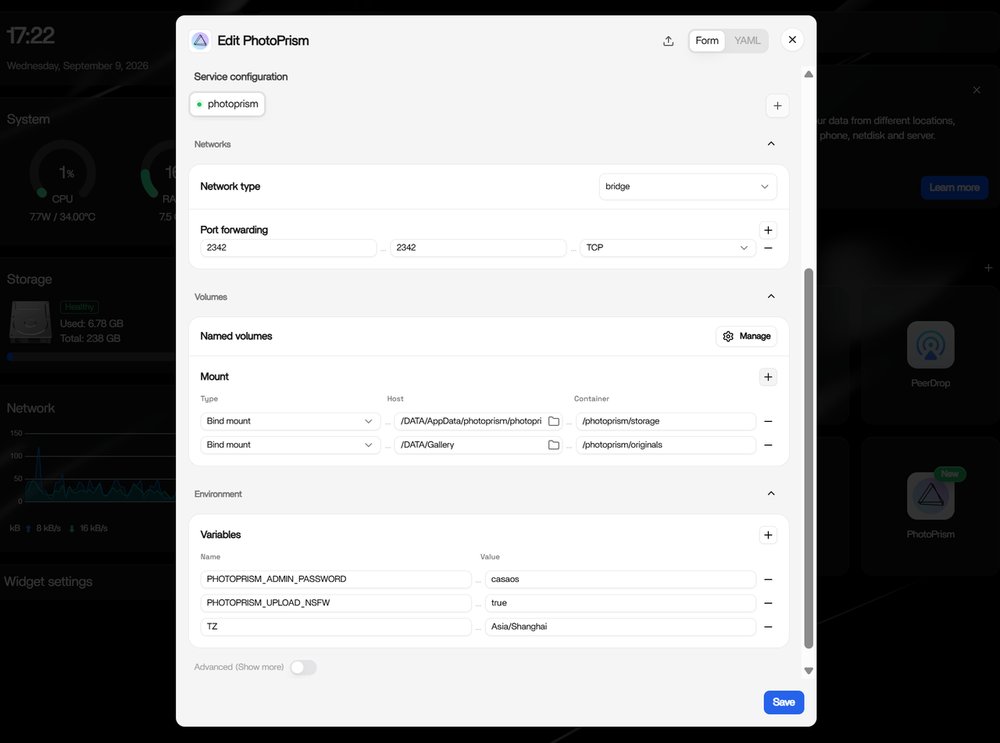The image size is (1000, 743).
Task: Click the dialog vertical scrollbar thumb
Action: click(x=809, y=458)
